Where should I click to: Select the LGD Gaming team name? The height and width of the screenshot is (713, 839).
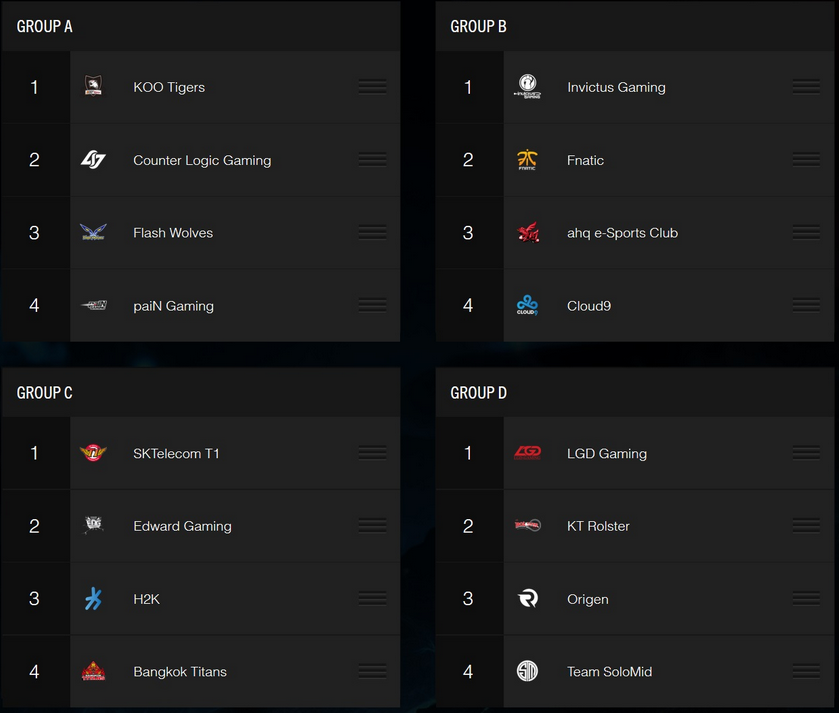(607, 453)
